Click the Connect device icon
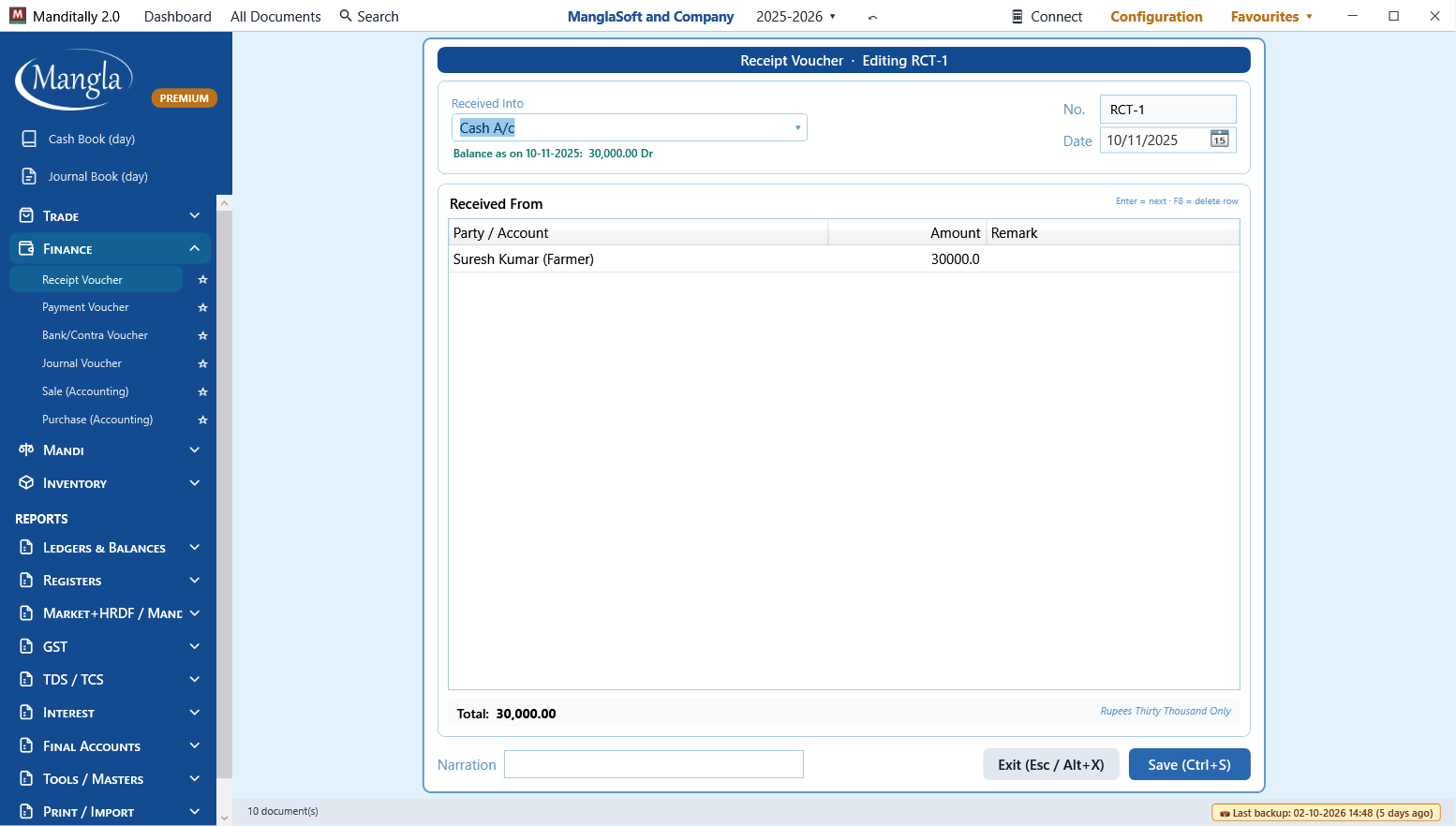The height and width of the screenshot is (826, 1456). point(1018,17)
